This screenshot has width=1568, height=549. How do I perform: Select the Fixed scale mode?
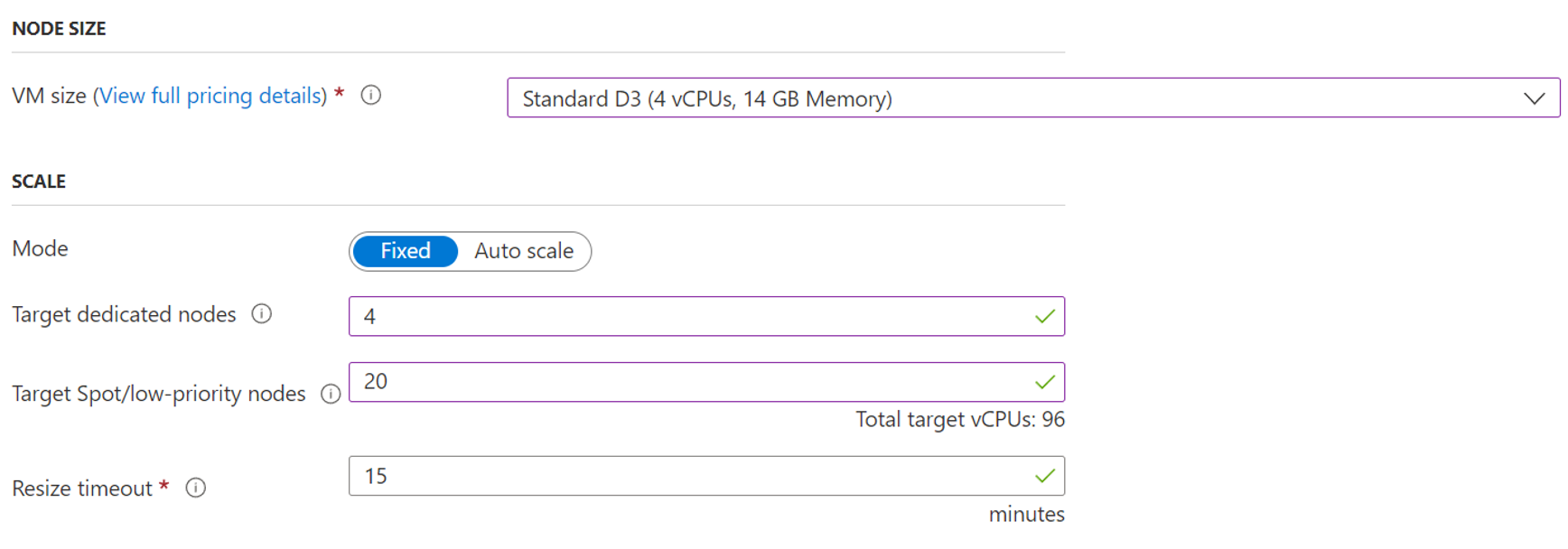coord(406,251)
